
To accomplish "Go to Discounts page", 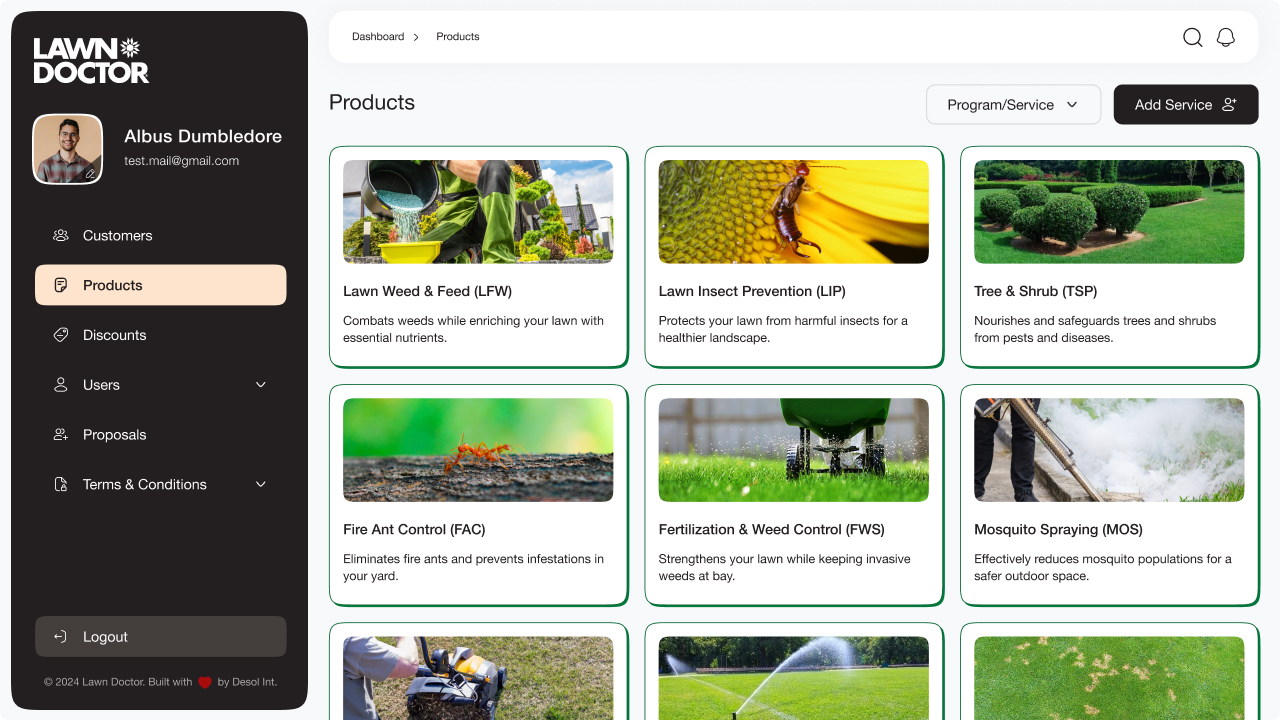I will point(161,335).
